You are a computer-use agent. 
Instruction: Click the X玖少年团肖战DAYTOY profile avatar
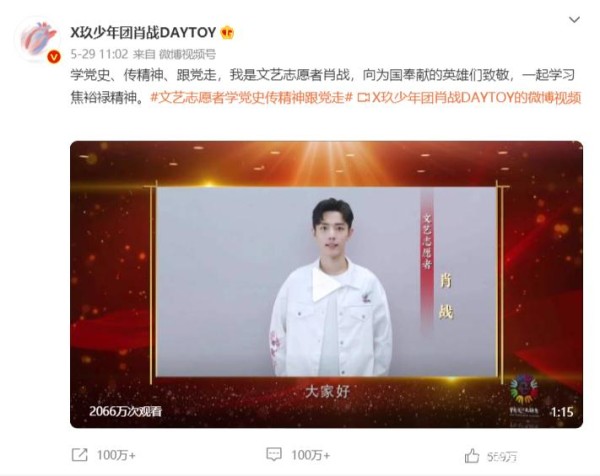[x=38, y=39]
